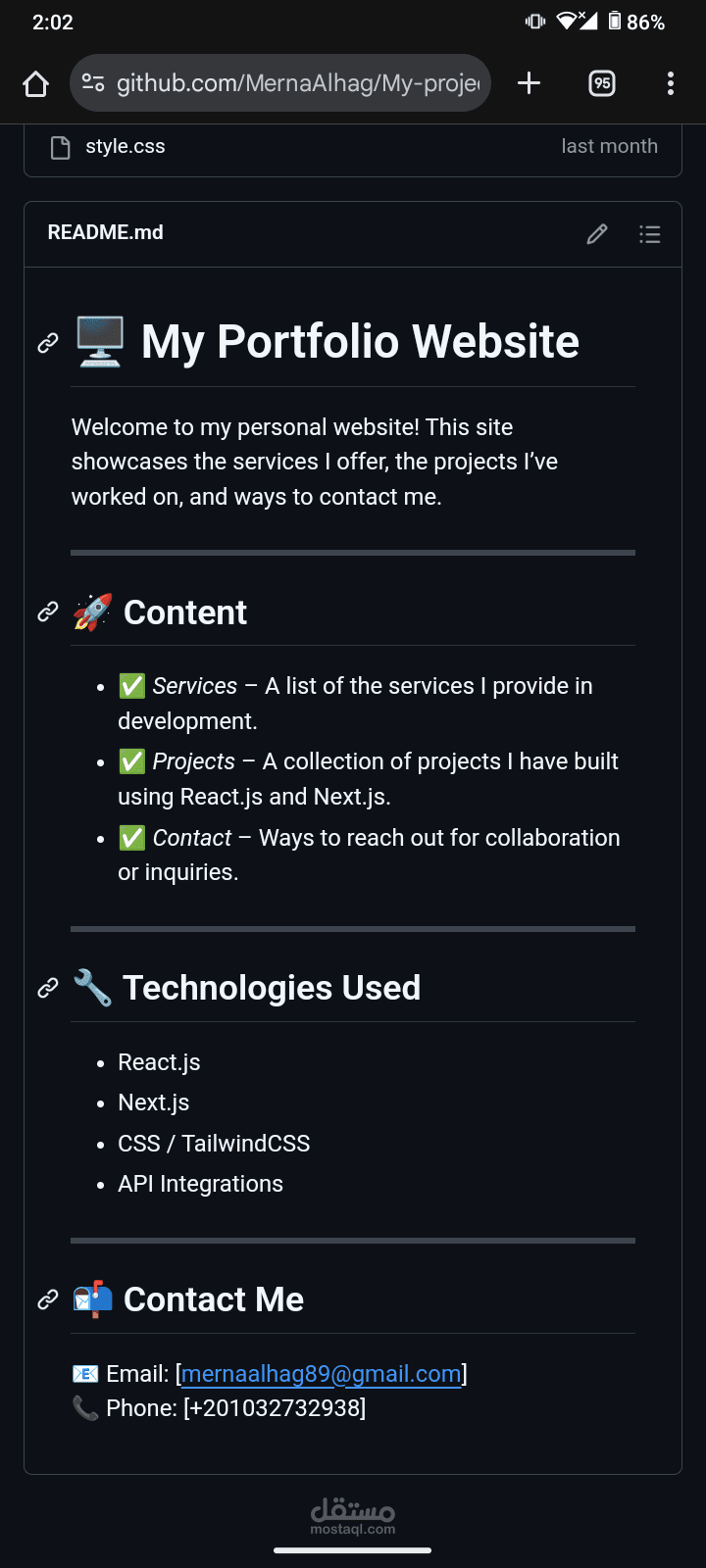This screenshot has width=706, height=1568.
Task: Open mernaalhag89@gmail.com email link
Action: [x=322, y=1374]
